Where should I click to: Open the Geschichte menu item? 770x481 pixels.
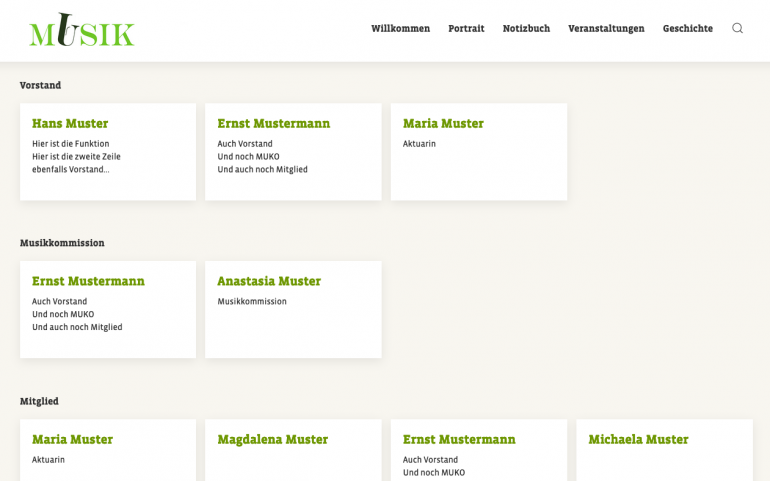(x=688, y=28)
